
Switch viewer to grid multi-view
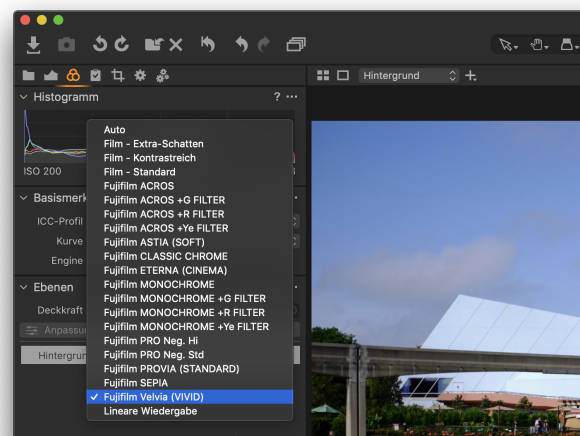point(323,75)
